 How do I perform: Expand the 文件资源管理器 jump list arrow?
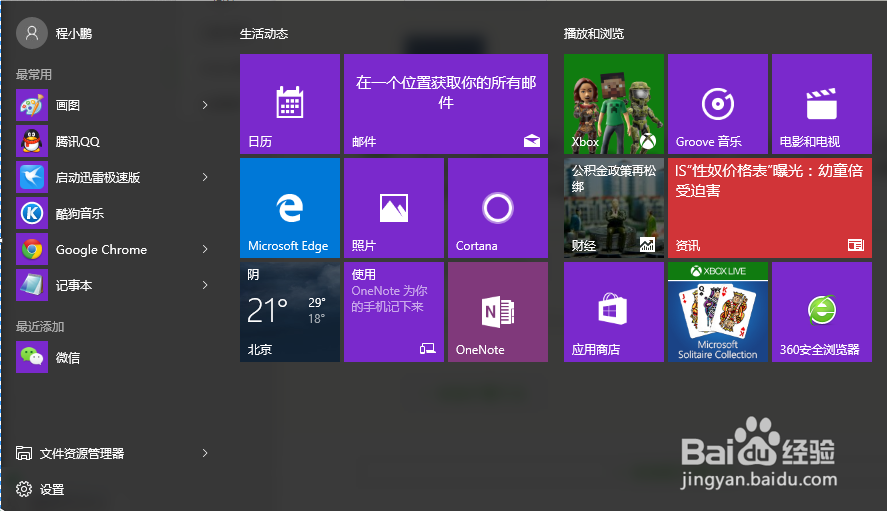click(205, 453)
